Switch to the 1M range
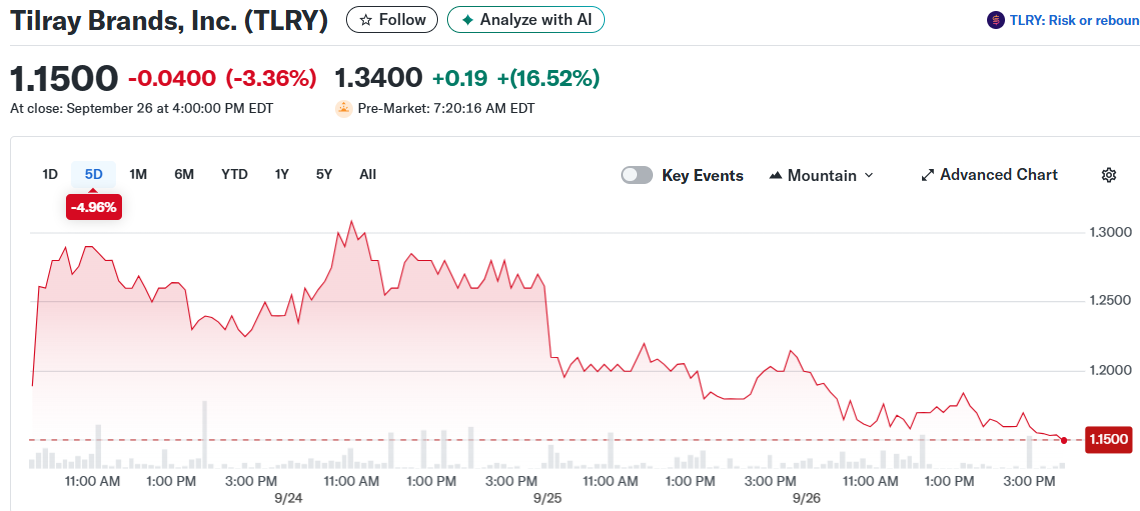This screenshot has width=1140, height=511. tap(138, 174)
